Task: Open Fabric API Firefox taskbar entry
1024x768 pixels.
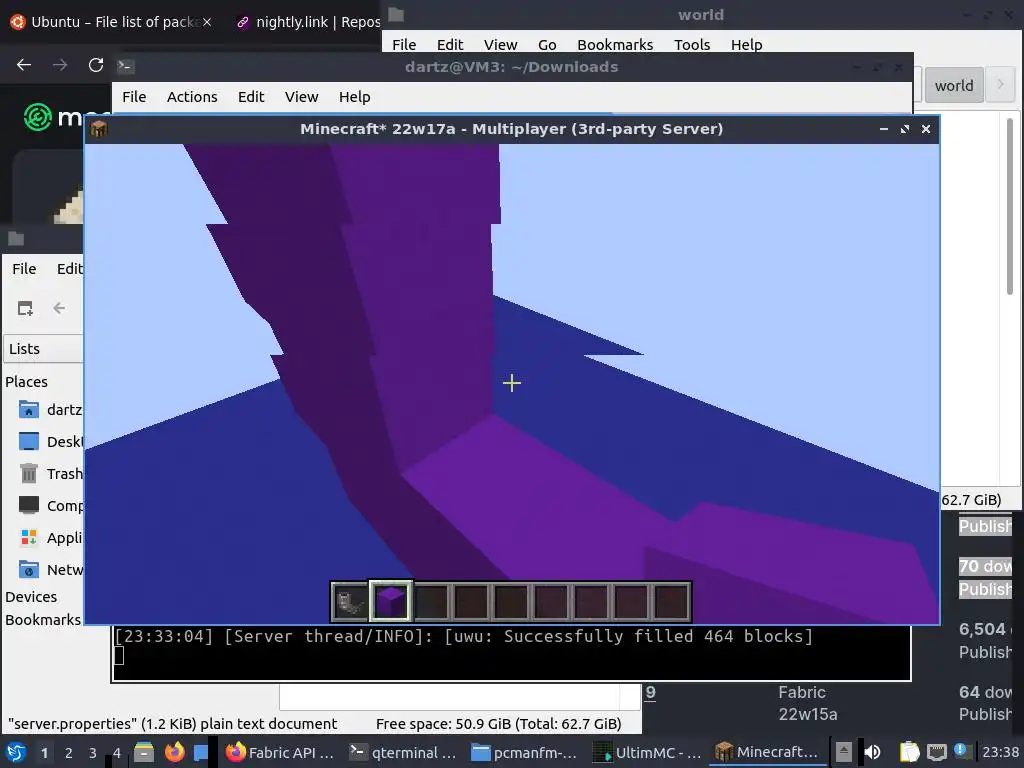Action: (x=280, y=752)
